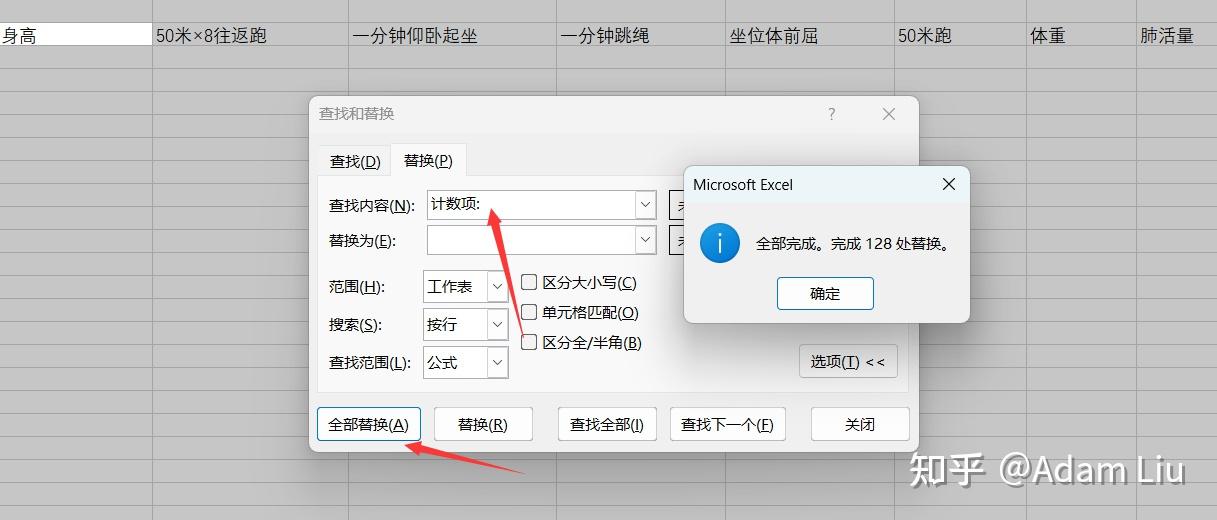
Task: Click the blue information icon in message box
Action: [x=720, y=243]
